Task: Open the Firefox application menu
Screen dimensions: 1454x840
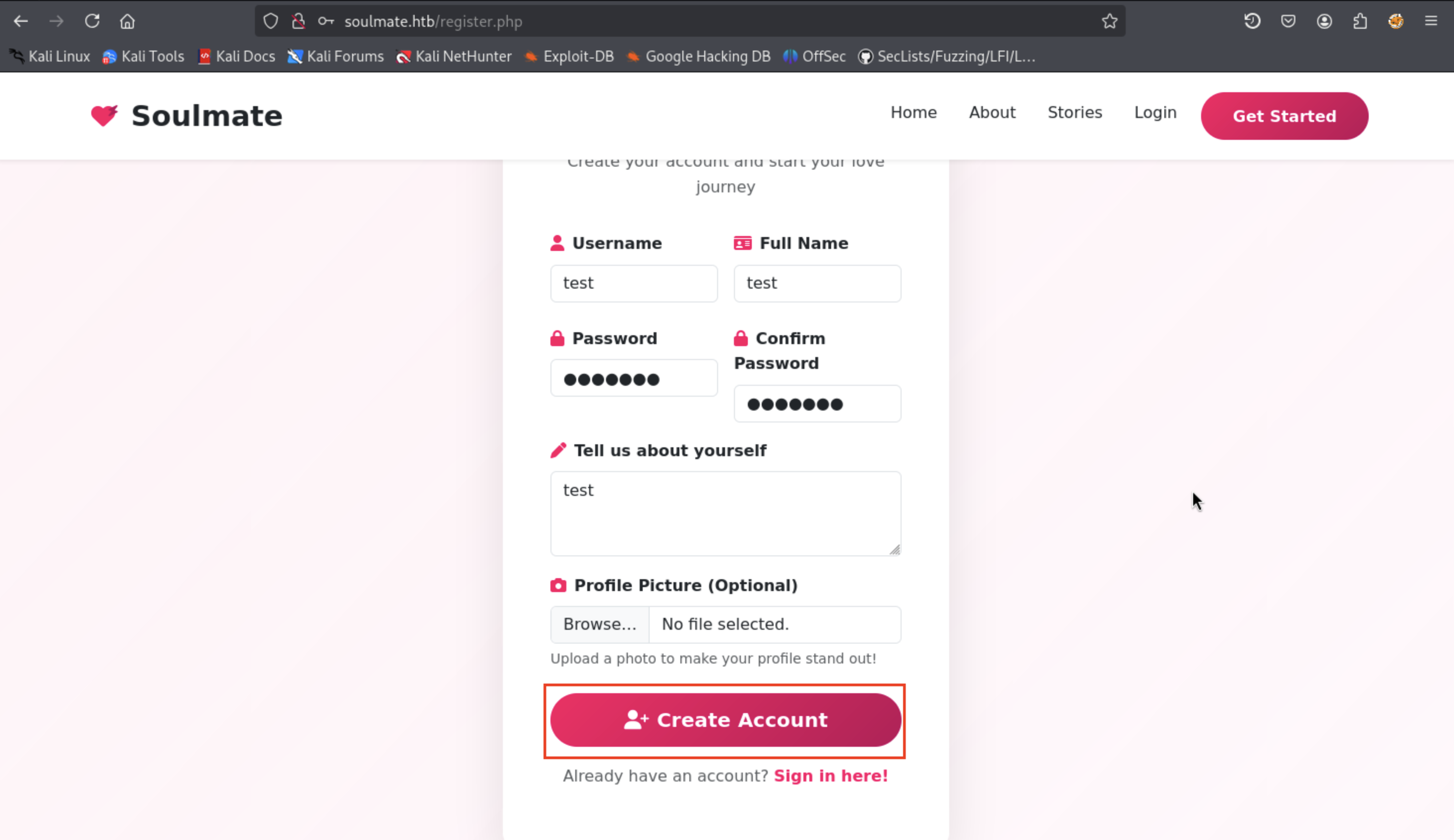Action: tap(1431, 21)
